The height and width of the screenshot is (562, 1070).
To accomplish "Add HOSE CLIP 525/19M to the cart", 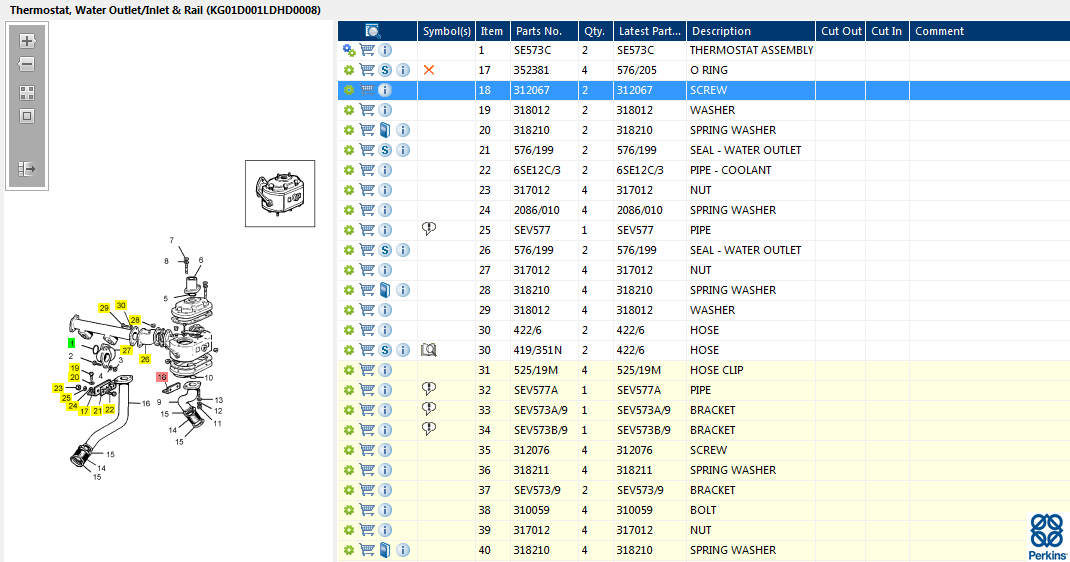I will coord(367,370).
